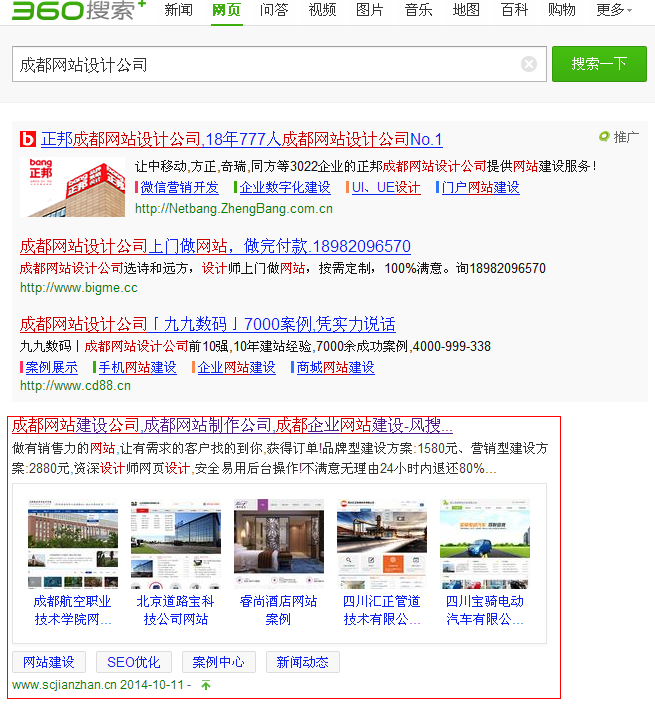Switch to the 图片 tab
The height and width of the screenshot is (707, 655).
370,10
